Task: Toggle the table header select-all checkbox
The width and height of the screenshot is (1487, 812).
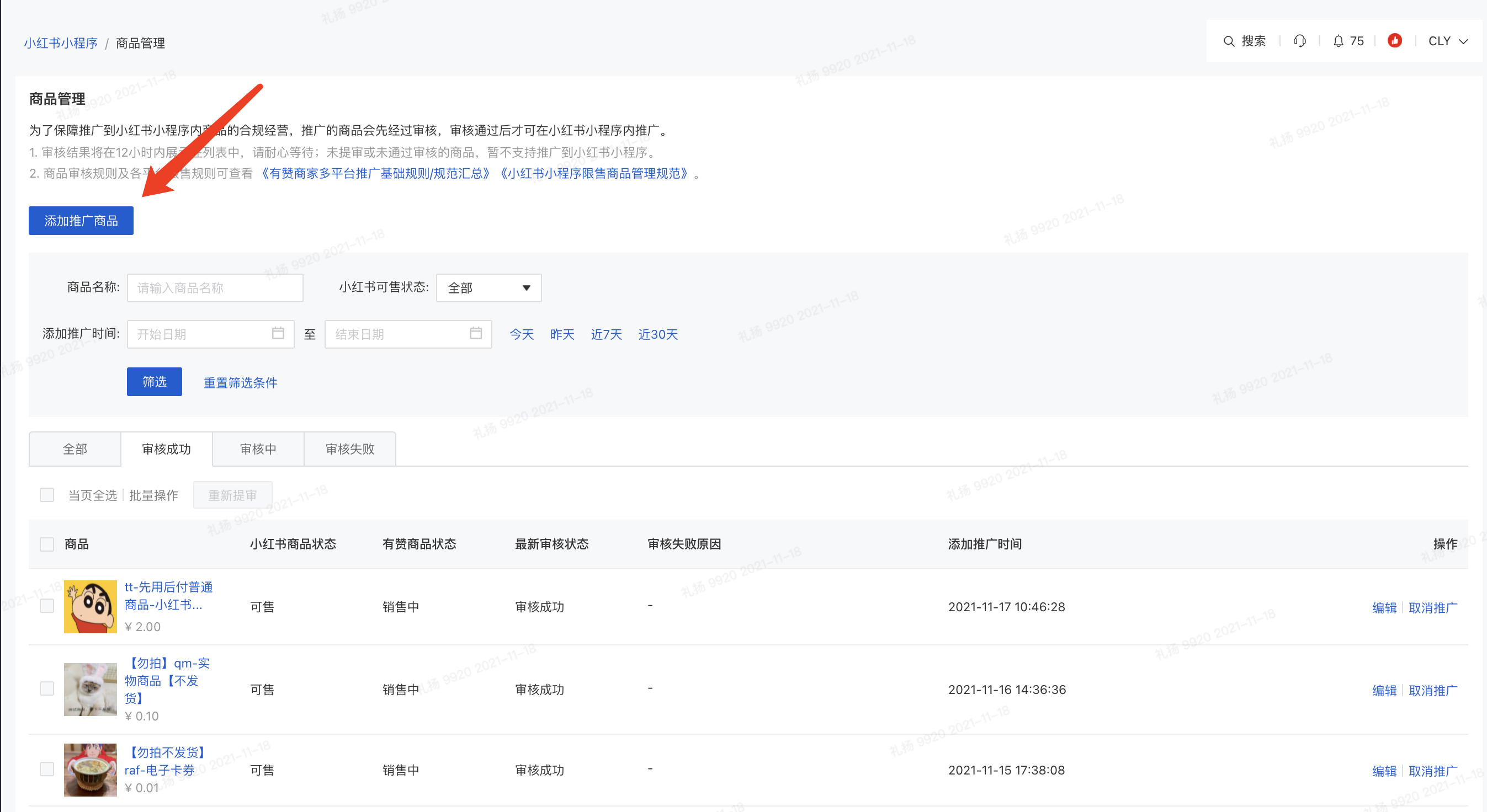Action: click(47, 544)
